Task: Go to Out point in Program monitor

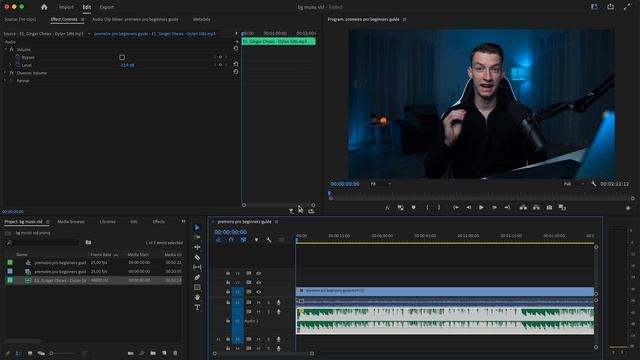Action: (x=507, y=208)
